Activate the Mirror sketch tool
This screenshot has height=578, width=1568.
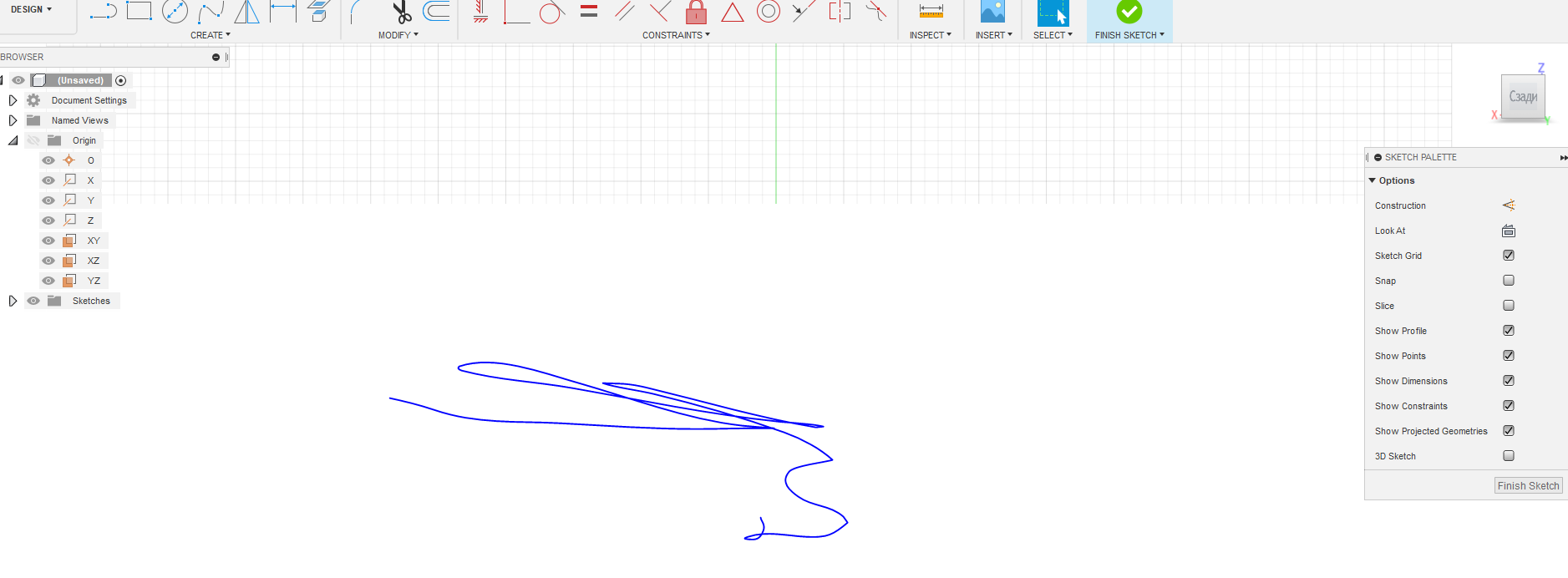[x=246, y=11]
